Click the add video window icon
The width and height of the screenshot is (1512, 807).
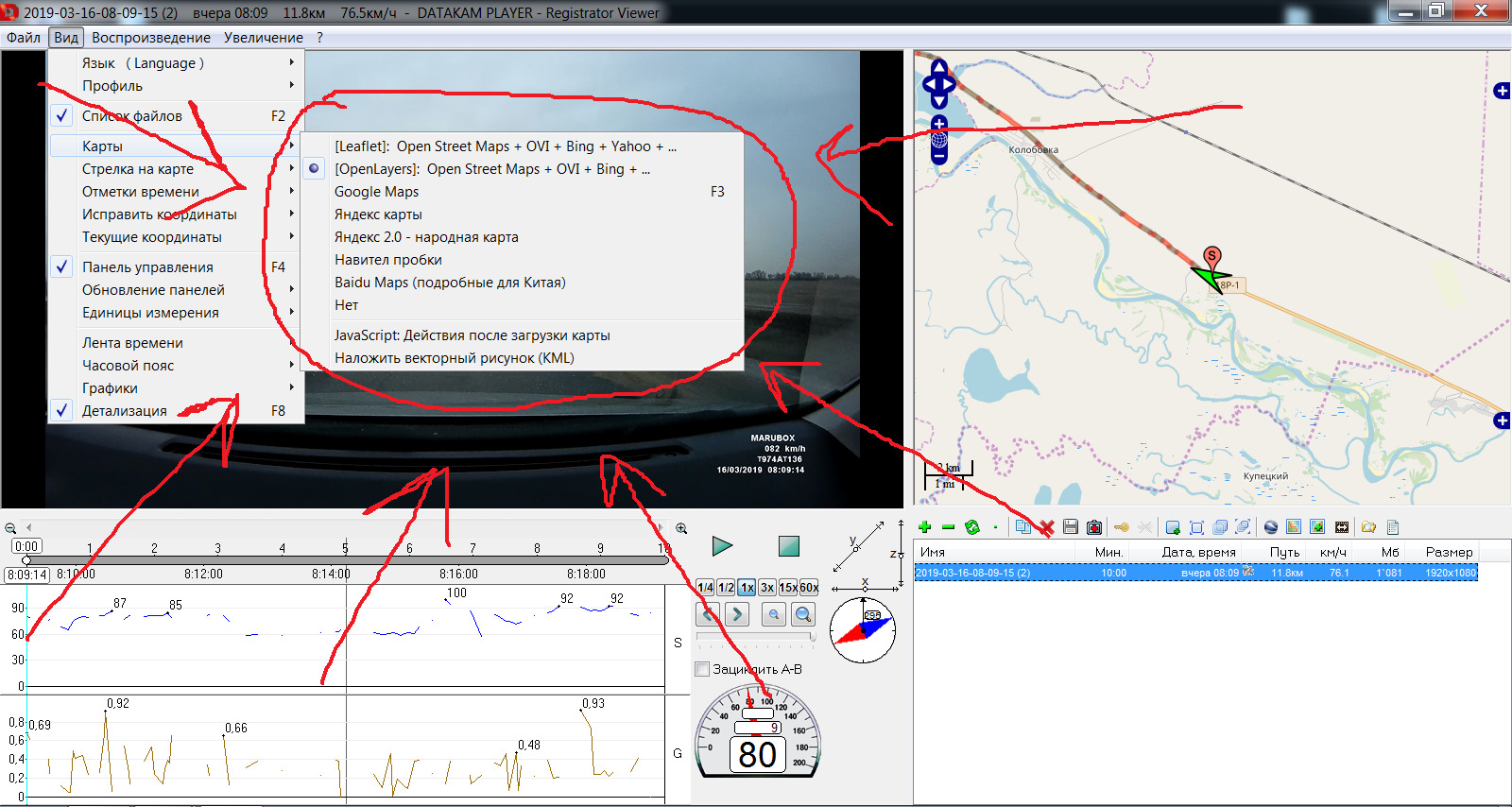click(x=1173, y=527)
